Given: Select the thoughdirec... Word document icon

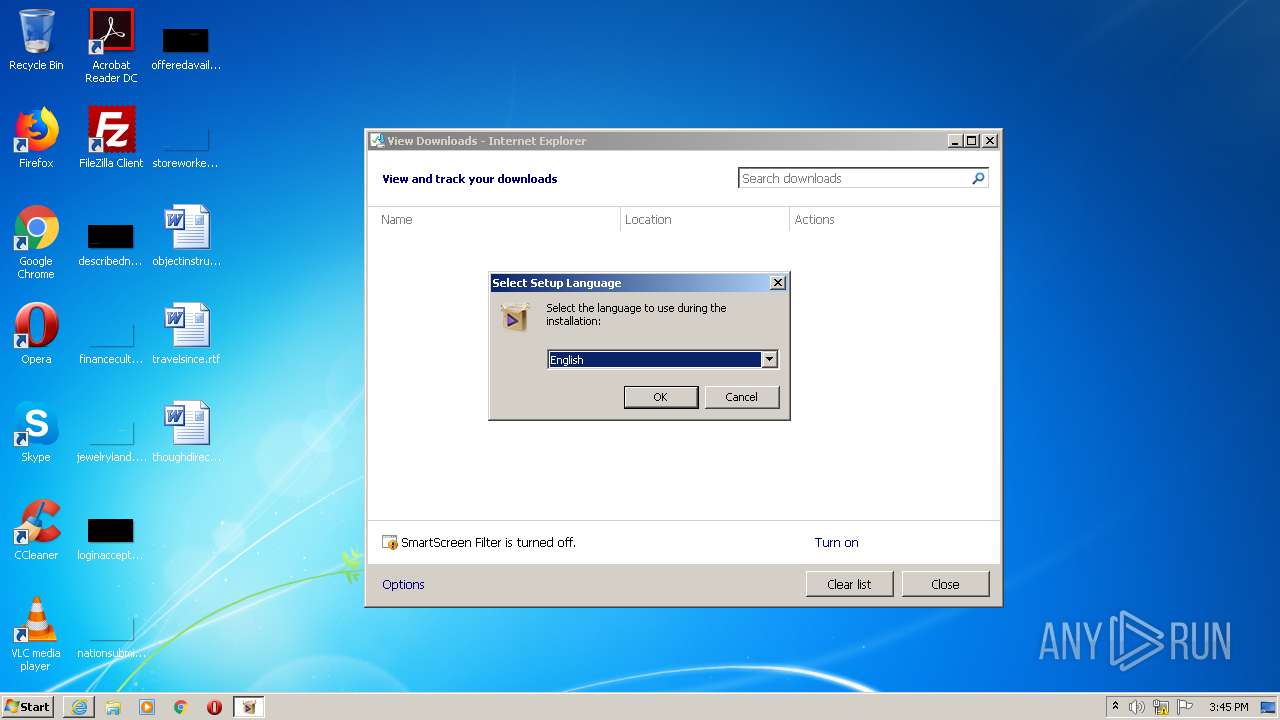Looking at the screenshot, I should click(x=186, y=432).
